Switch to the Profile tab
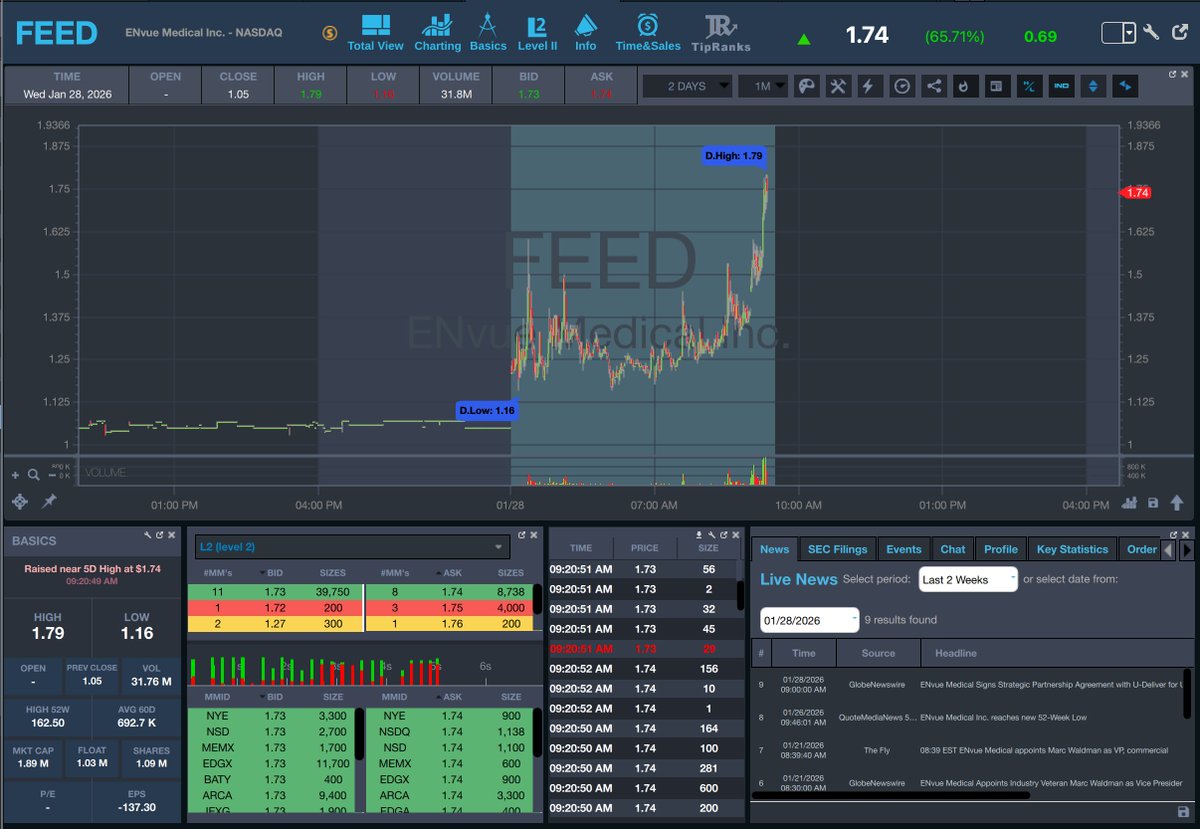Screen dimensions: 1200x829 [x=1001, y=549]
